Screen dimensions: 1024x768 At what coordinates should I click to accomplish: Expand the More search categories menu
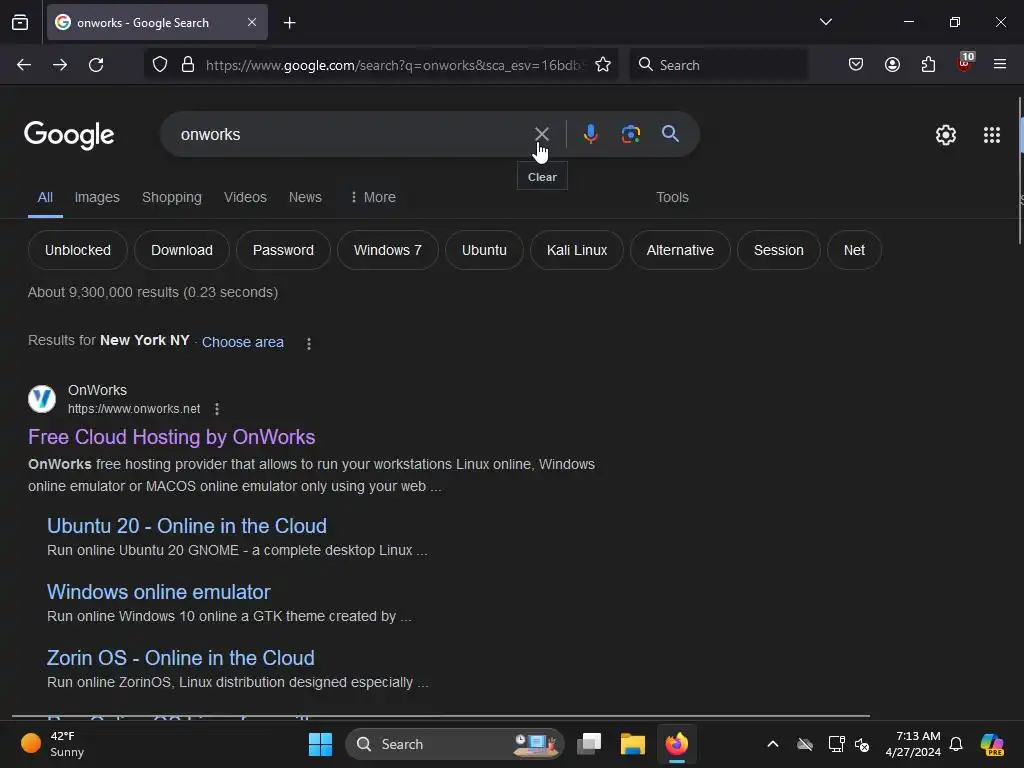373,197
